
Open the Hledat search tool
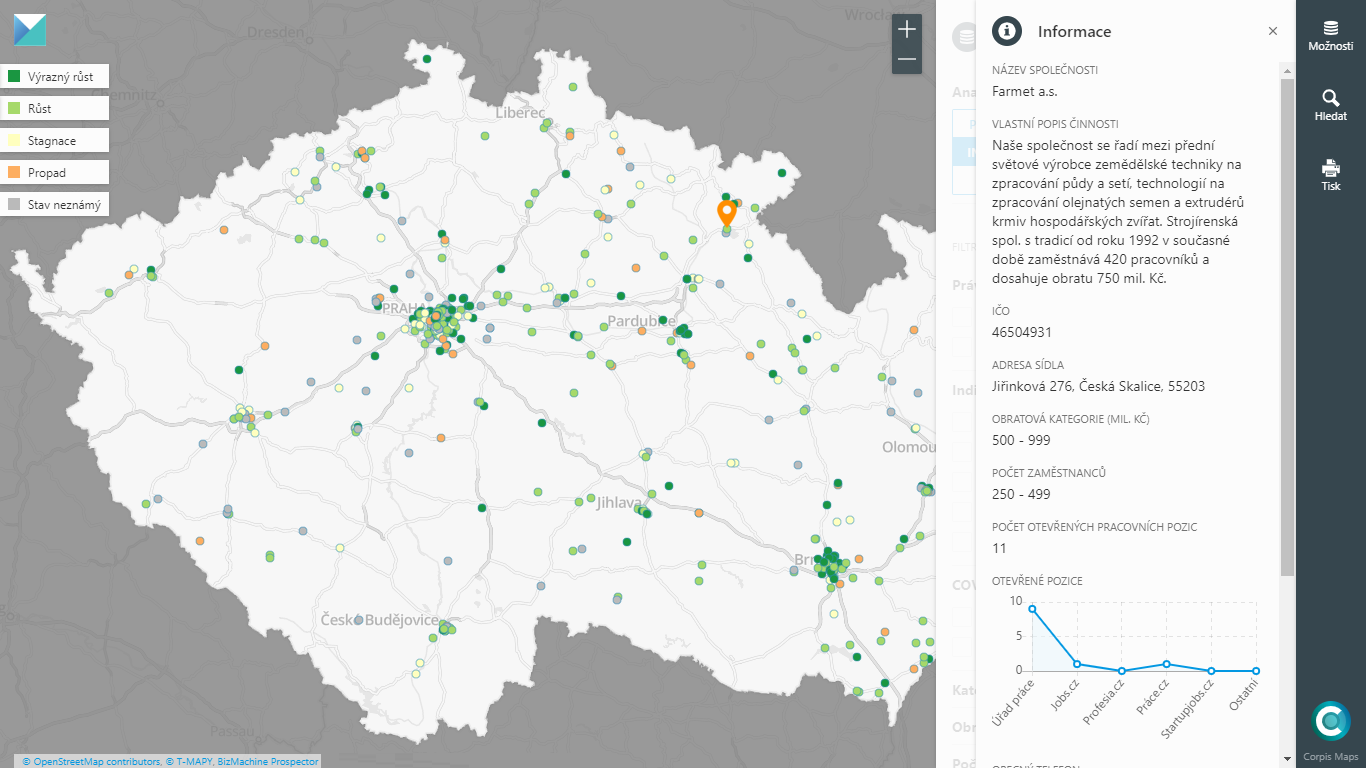click(1330, 105)
